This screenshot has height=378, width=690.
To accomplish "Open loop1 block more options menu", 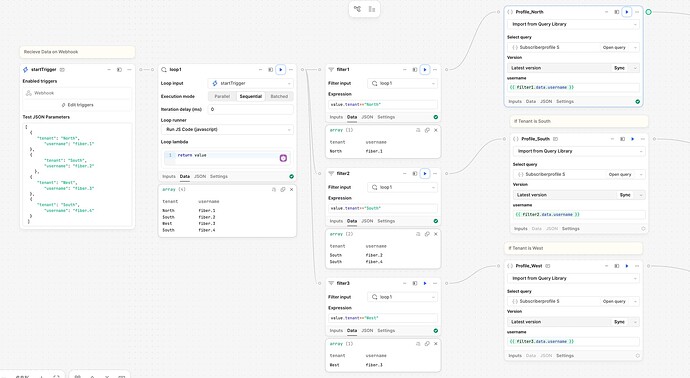I will tap(290, 70).
